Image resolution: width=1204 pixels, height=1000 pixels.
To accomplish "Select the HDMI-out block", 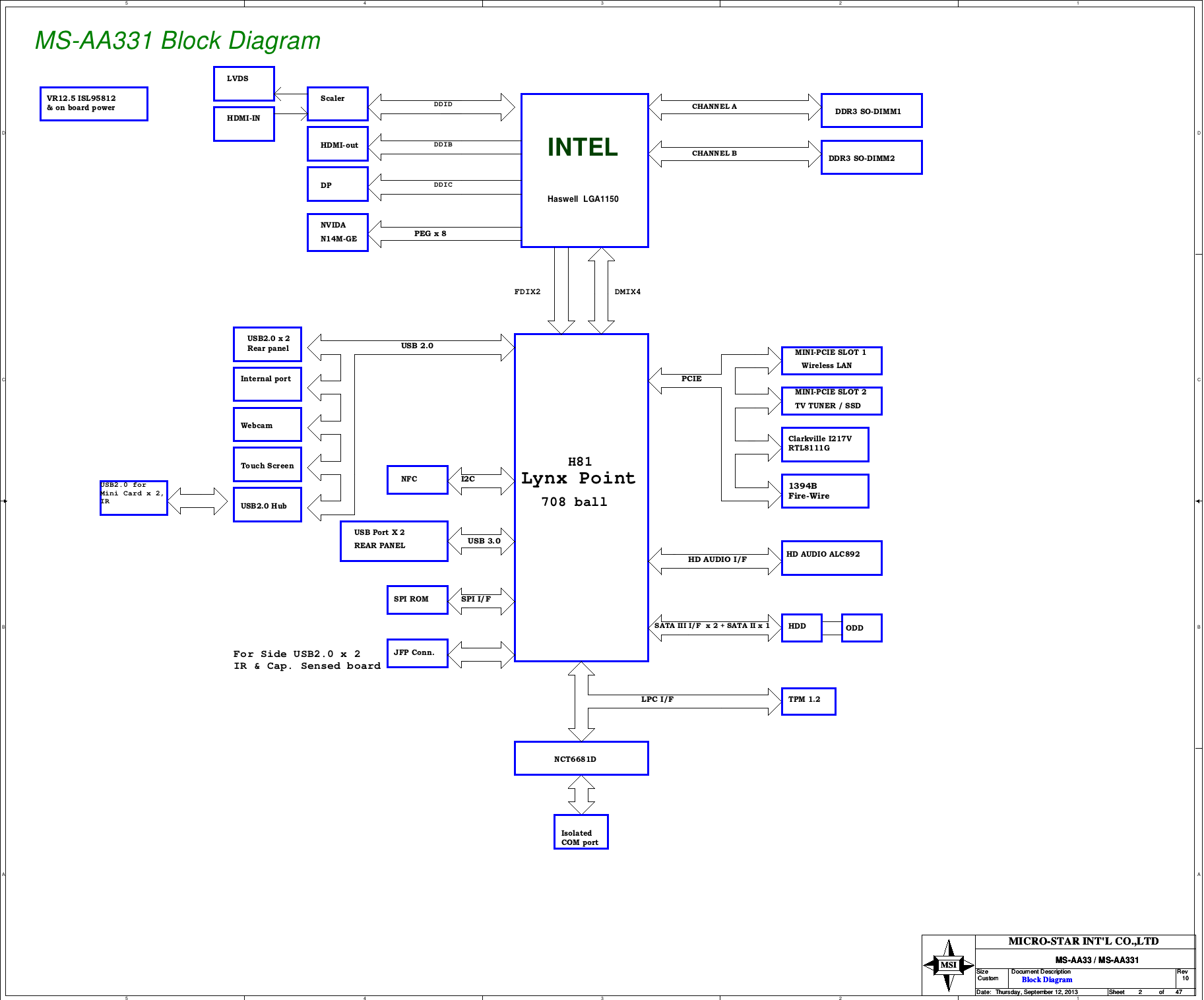I will [x=338, y=144].
